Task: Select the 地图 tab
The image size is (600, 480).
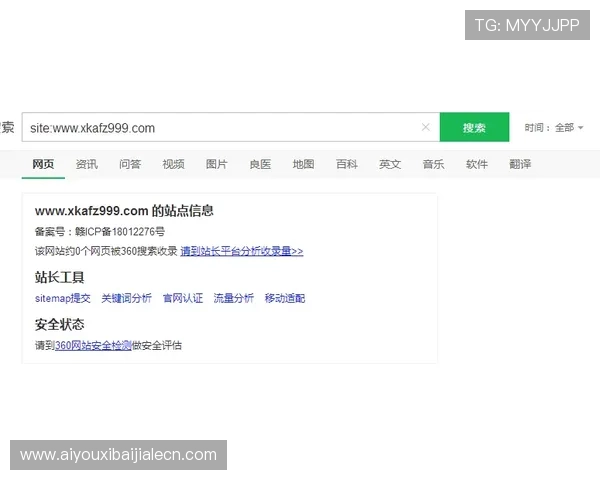Action: pos(303,164)
